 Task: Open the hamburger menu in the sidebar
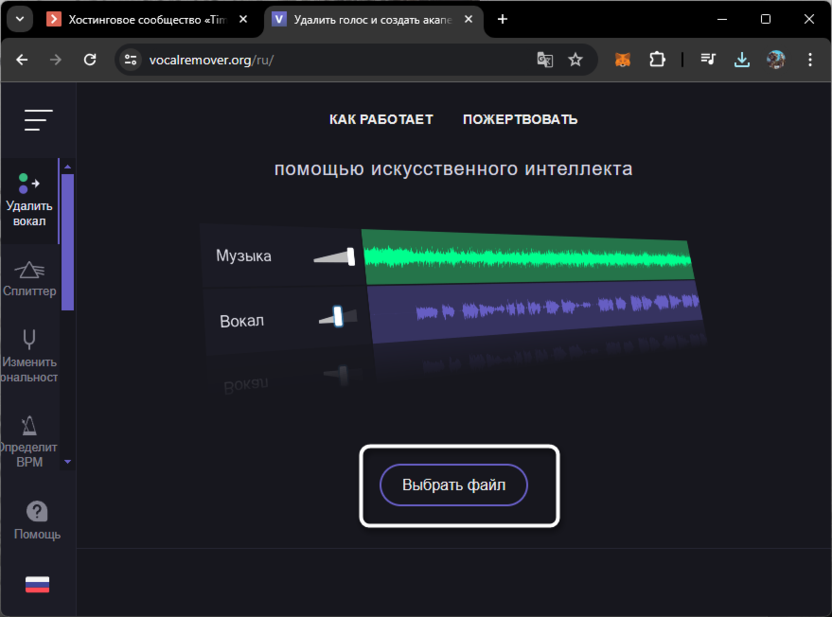point(38,120)
